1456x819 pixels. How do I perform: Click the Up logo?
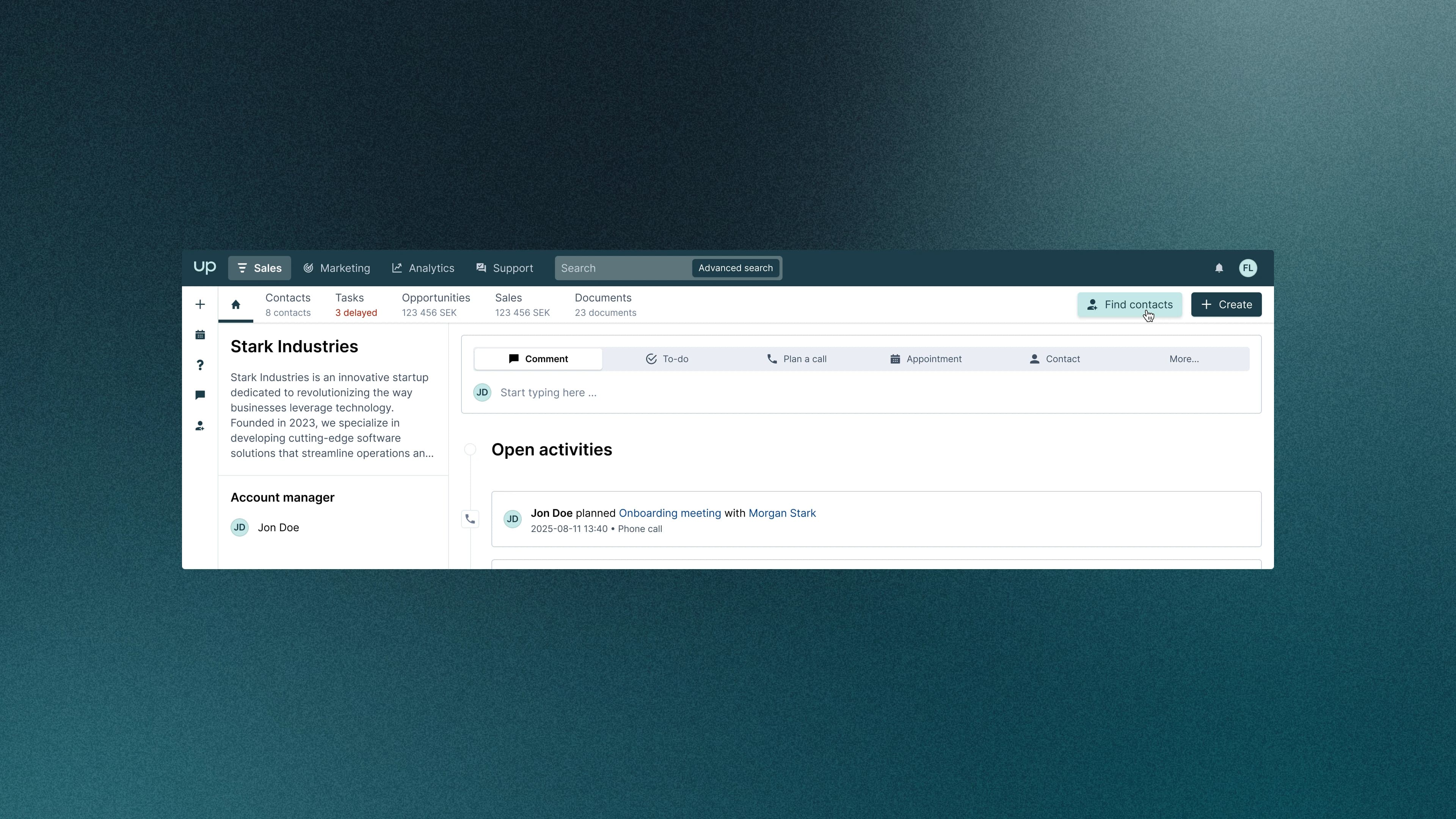pyautogui.click(x=205, y=267)
